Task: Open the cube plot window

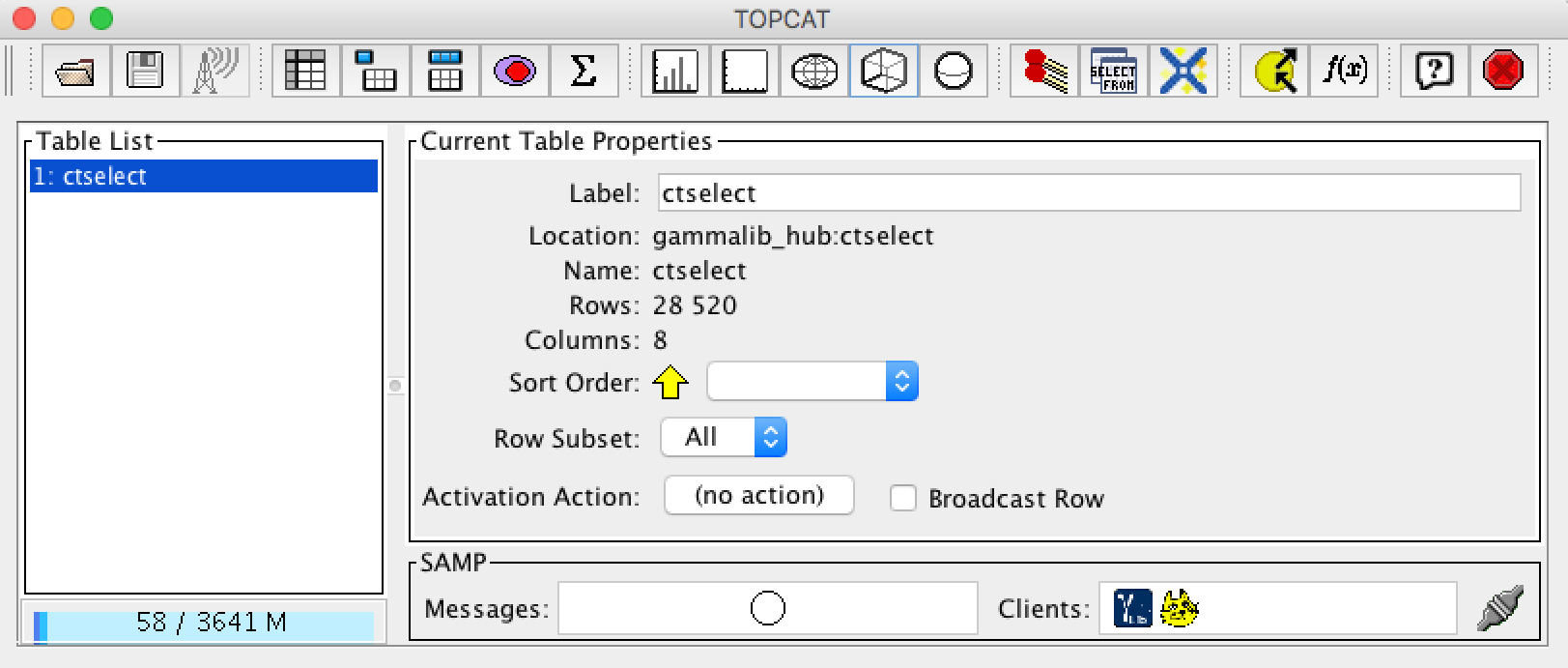Action: point(884,71)
